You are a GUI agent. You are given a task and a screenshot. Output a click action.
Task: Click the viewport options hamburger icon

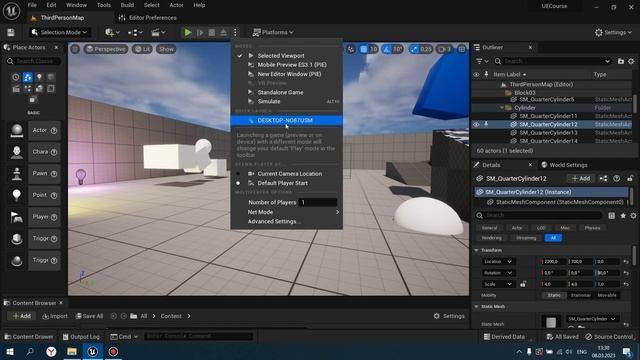(x=75, y=49)
